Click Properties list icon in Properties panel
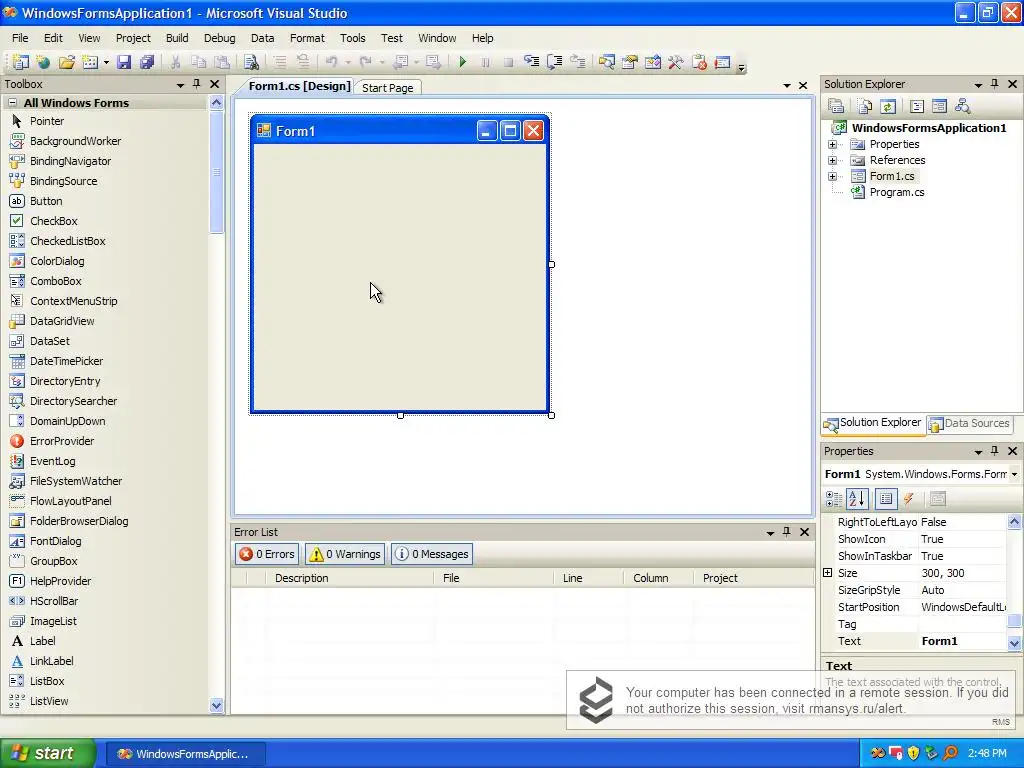Image resolution: width=1024 pixels, height=768 pixels. (x=886, y=499)
